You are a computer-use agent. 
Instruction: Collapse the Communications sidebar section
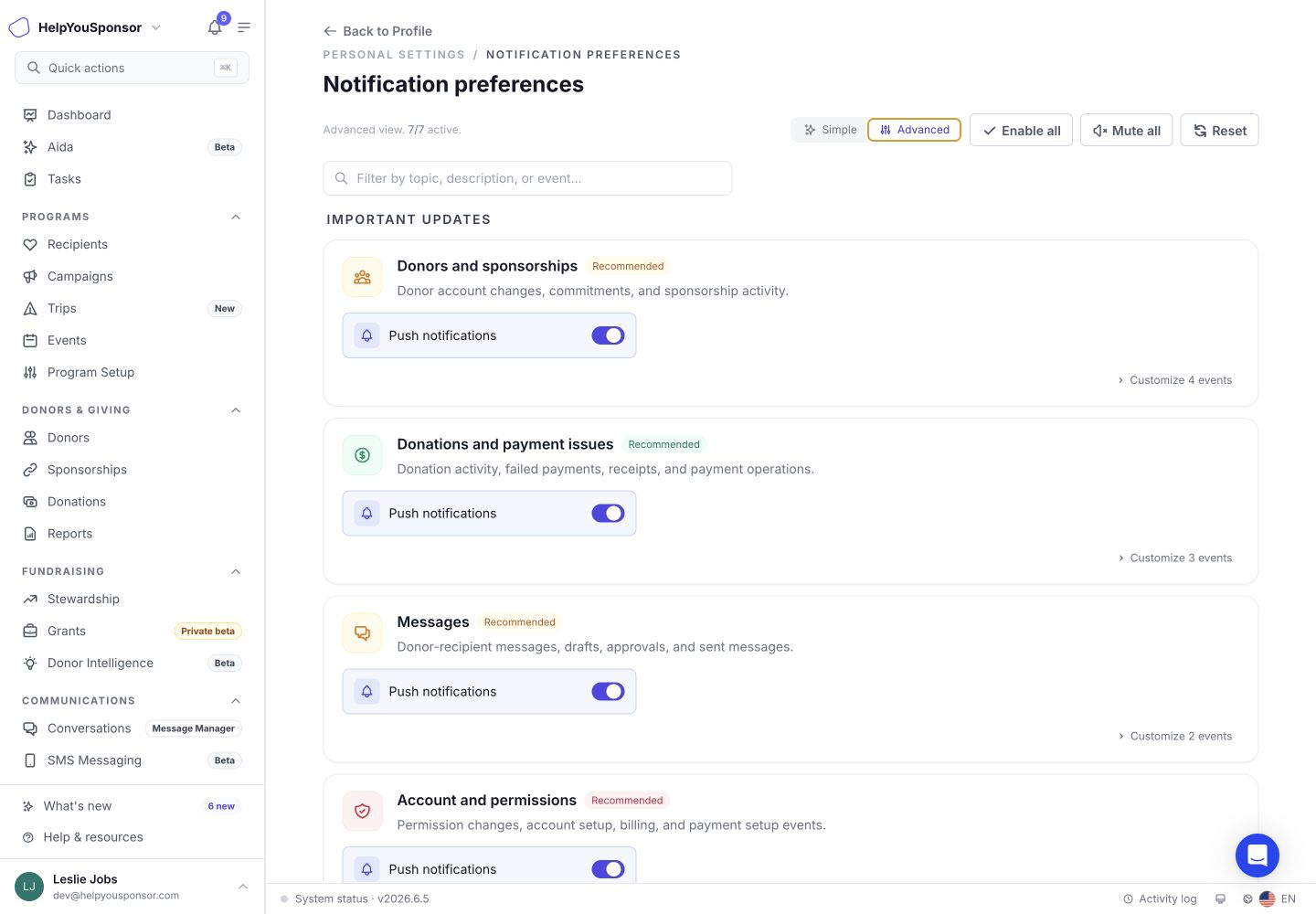(x=236, y=701)
